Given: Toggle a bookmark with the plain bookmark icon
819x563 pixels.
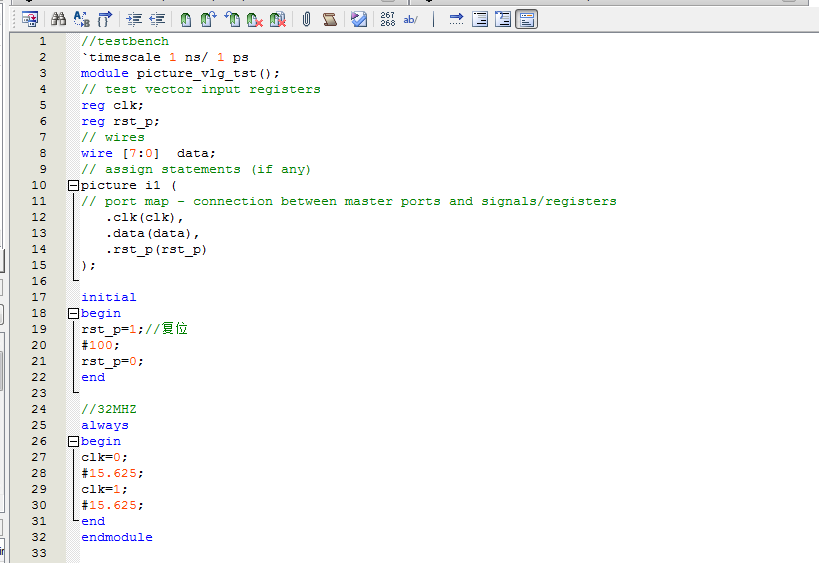Looking at the screenshot, I should 185,19.
